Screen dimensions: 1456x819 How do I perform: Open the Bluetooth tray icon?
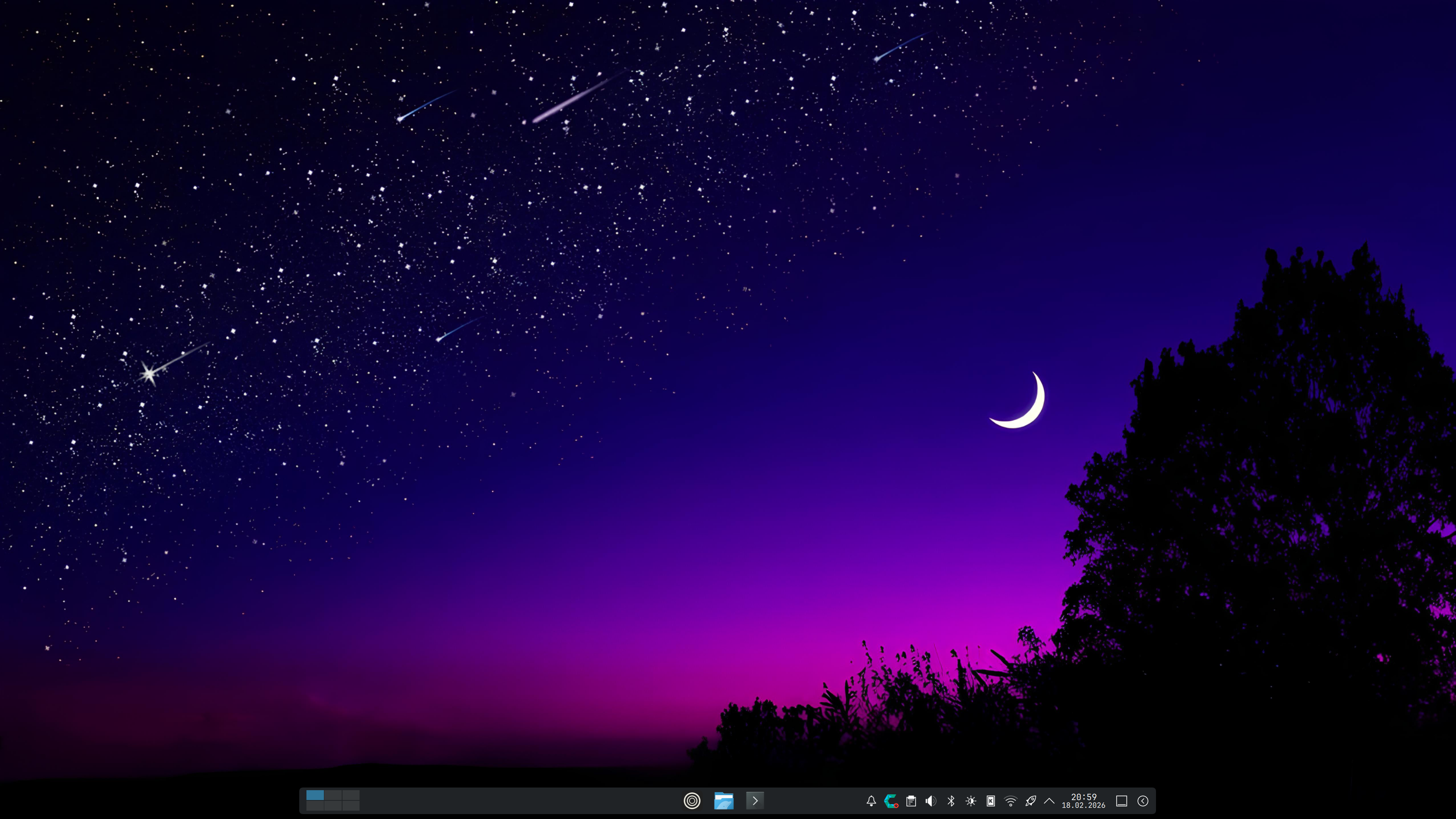click(951, 801)
